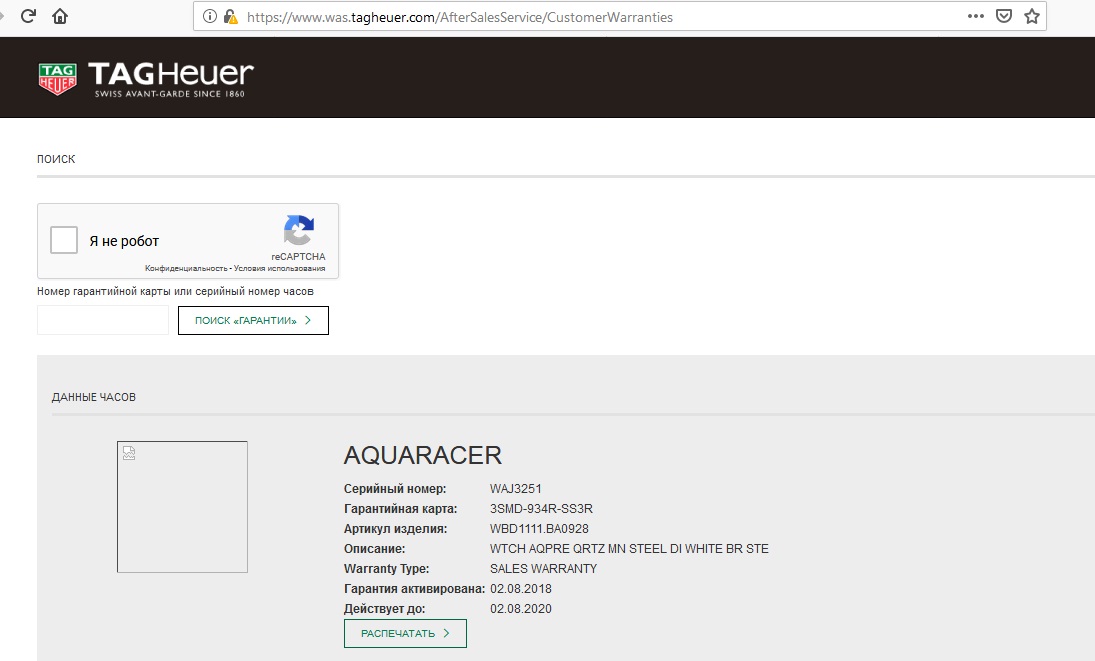Click the browser Home icon
1095x661 pixels.
(60, 16)
